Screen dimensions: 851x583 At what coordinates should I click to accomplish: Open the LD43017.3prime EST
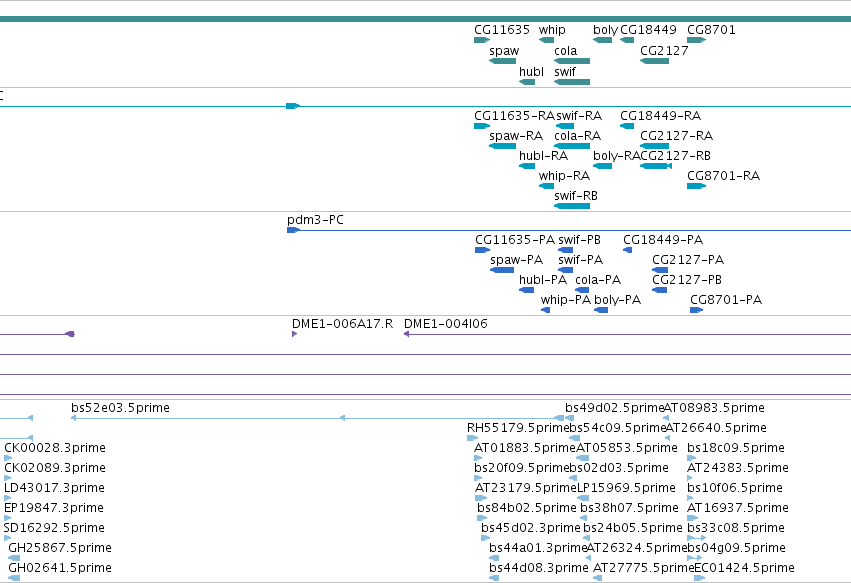(8, 498)
